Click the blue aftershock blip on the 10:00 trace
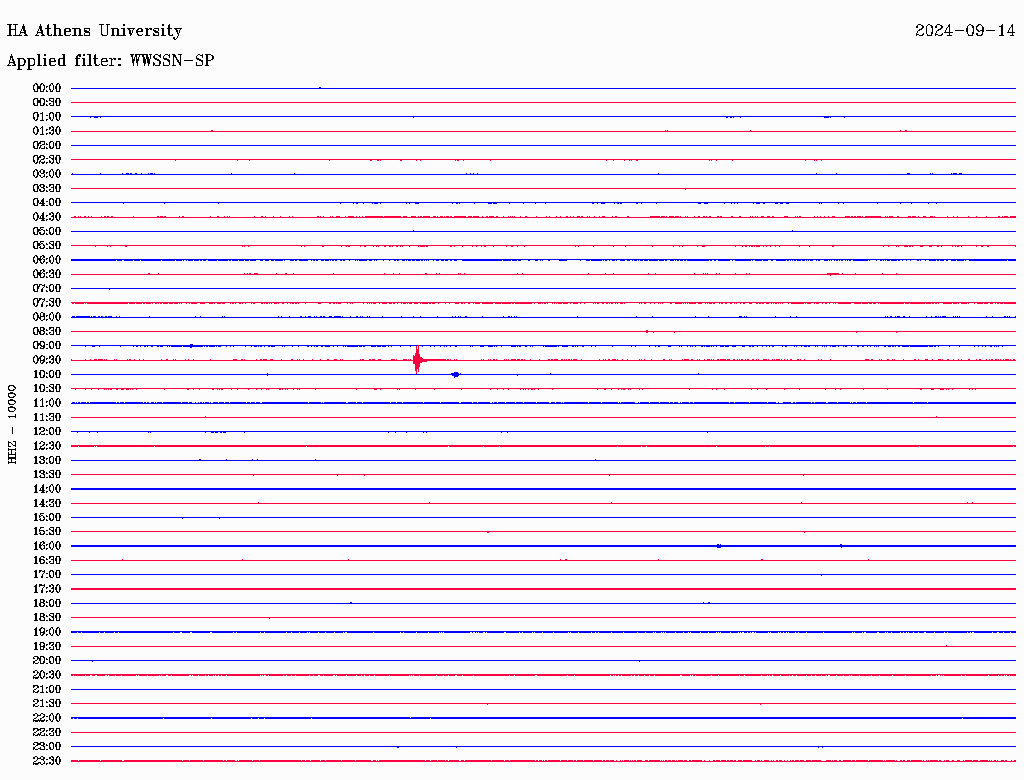The height and width of the screenshot is (780, 1024). 456,374
